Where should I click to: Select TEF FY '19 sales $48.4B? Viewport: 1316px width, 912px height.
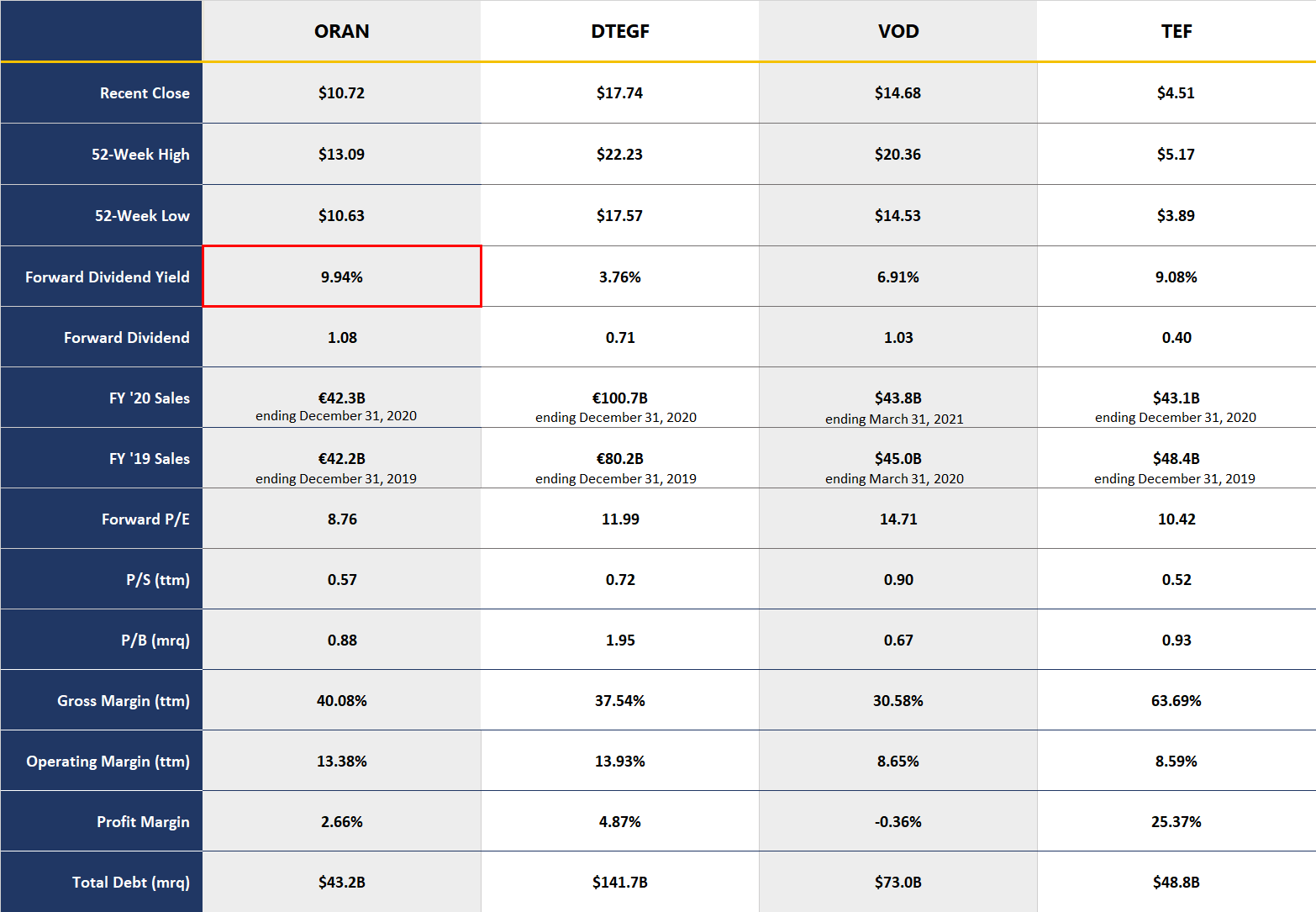pyautogui.click(x=1177, y=459)
